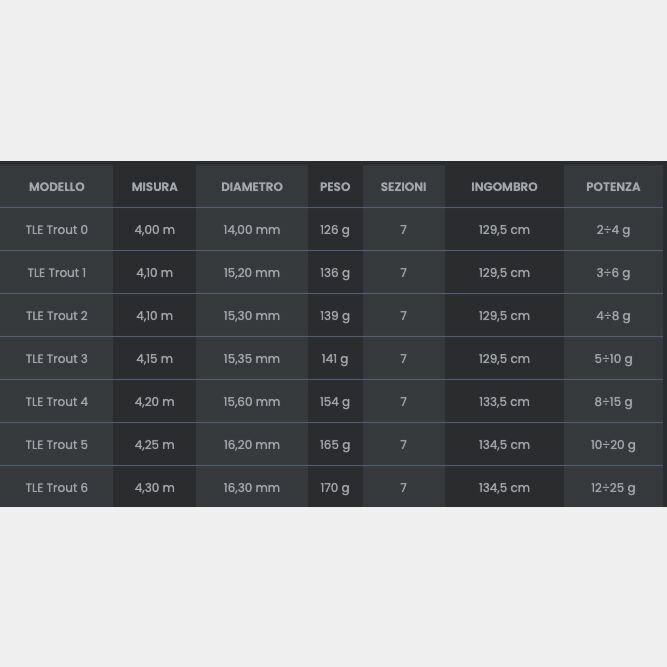Click the 133,5 cm ingombro value

(504, 402)
